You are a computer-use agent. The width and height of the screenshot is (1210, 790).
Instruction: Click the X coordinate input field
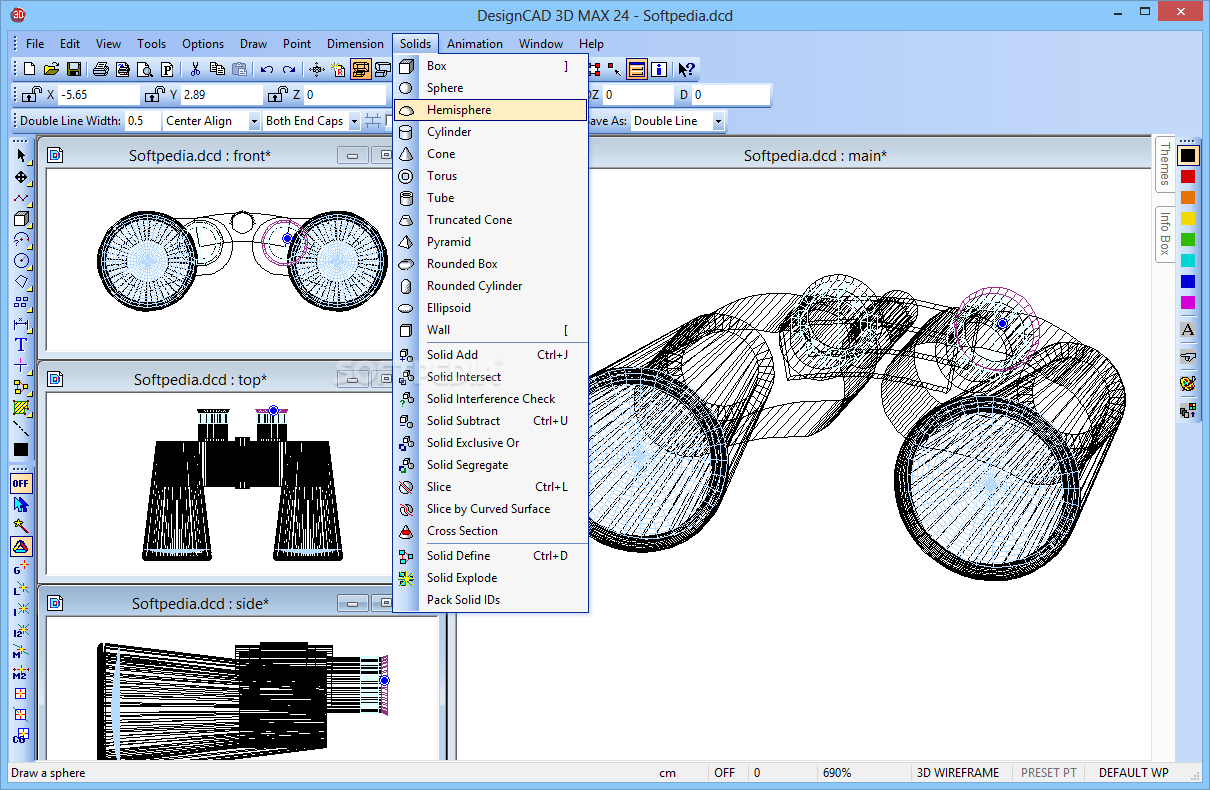click(98, 95)
